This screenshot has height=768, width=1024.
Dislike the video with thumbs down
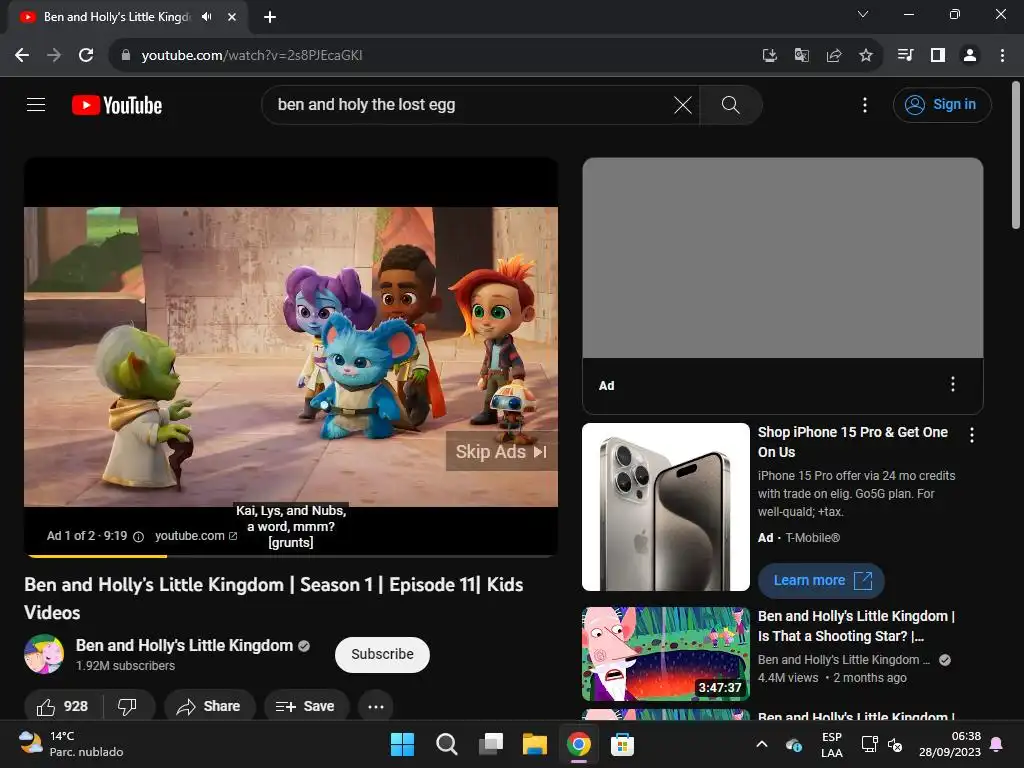click(128, 706)
